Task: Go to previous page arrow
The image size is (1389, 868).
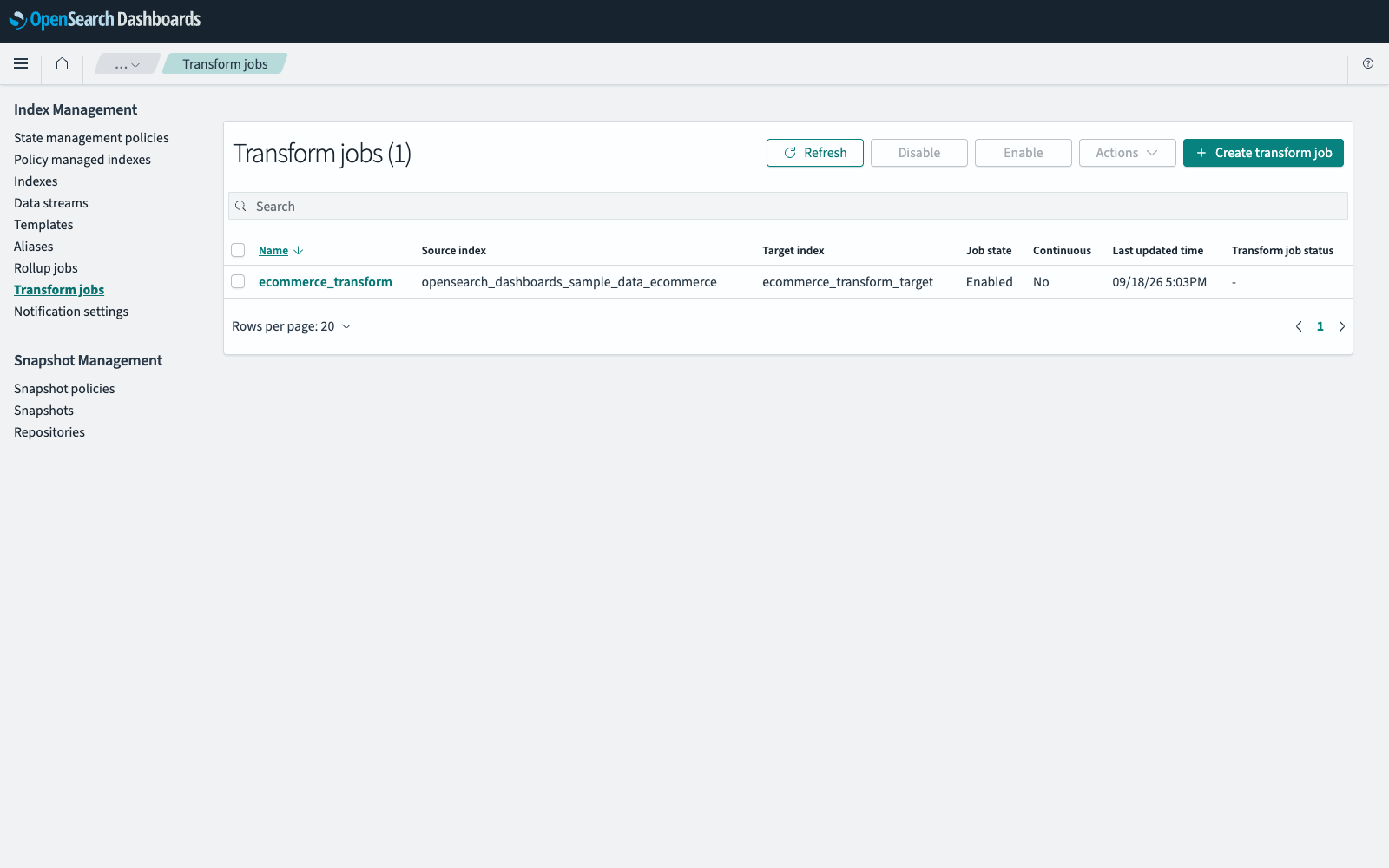Action: coord(1299,326)
